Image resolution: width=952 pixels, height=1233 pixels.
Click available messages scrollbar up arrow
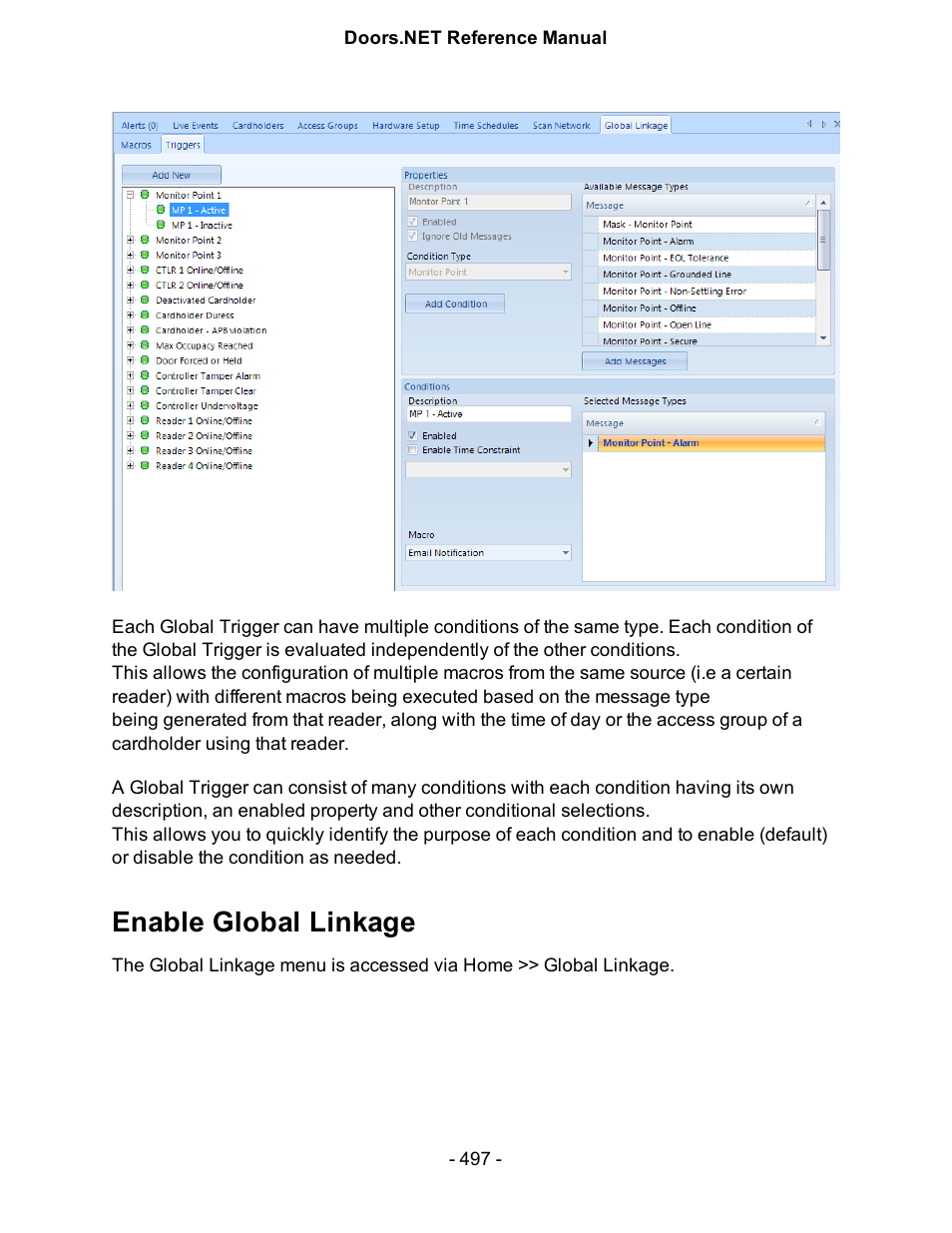[x=823, y=203]
